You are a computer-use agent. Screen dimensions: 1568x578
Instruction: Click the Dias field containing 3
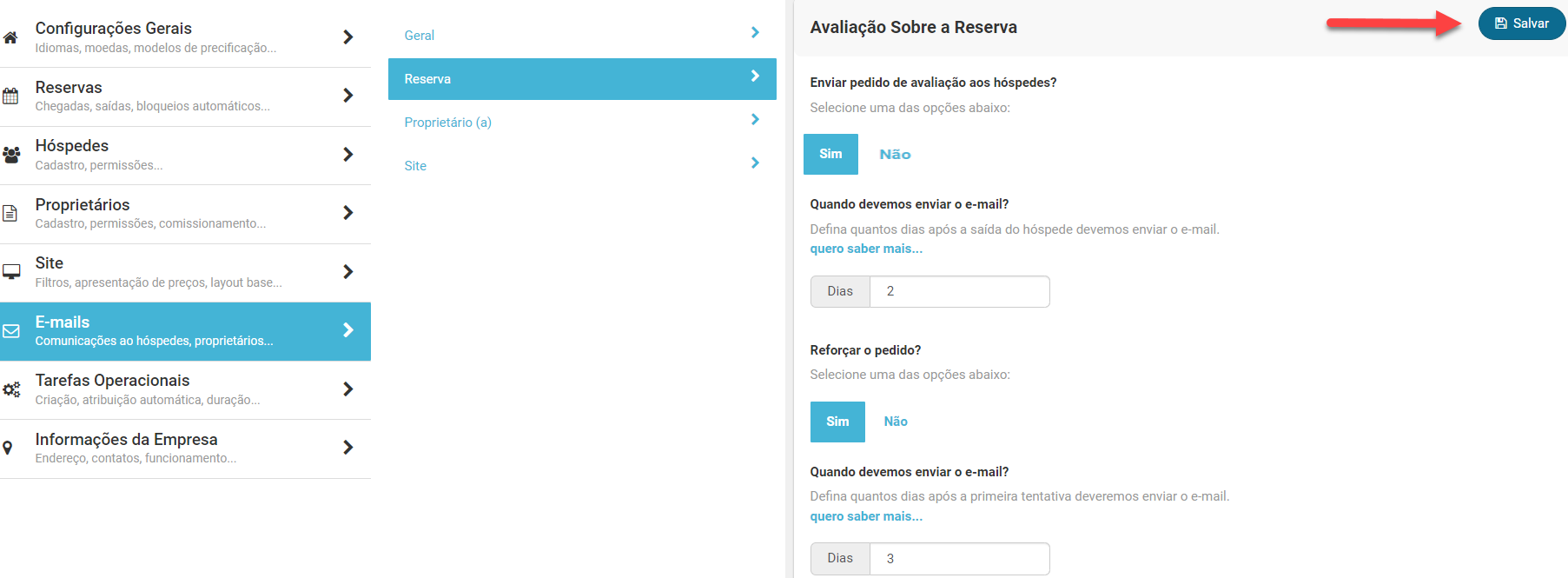[959, 559]
